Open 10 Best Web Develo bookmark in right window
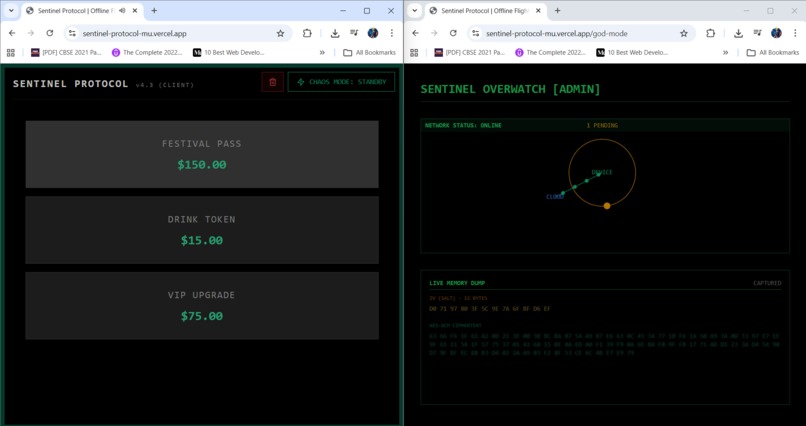 632,52
